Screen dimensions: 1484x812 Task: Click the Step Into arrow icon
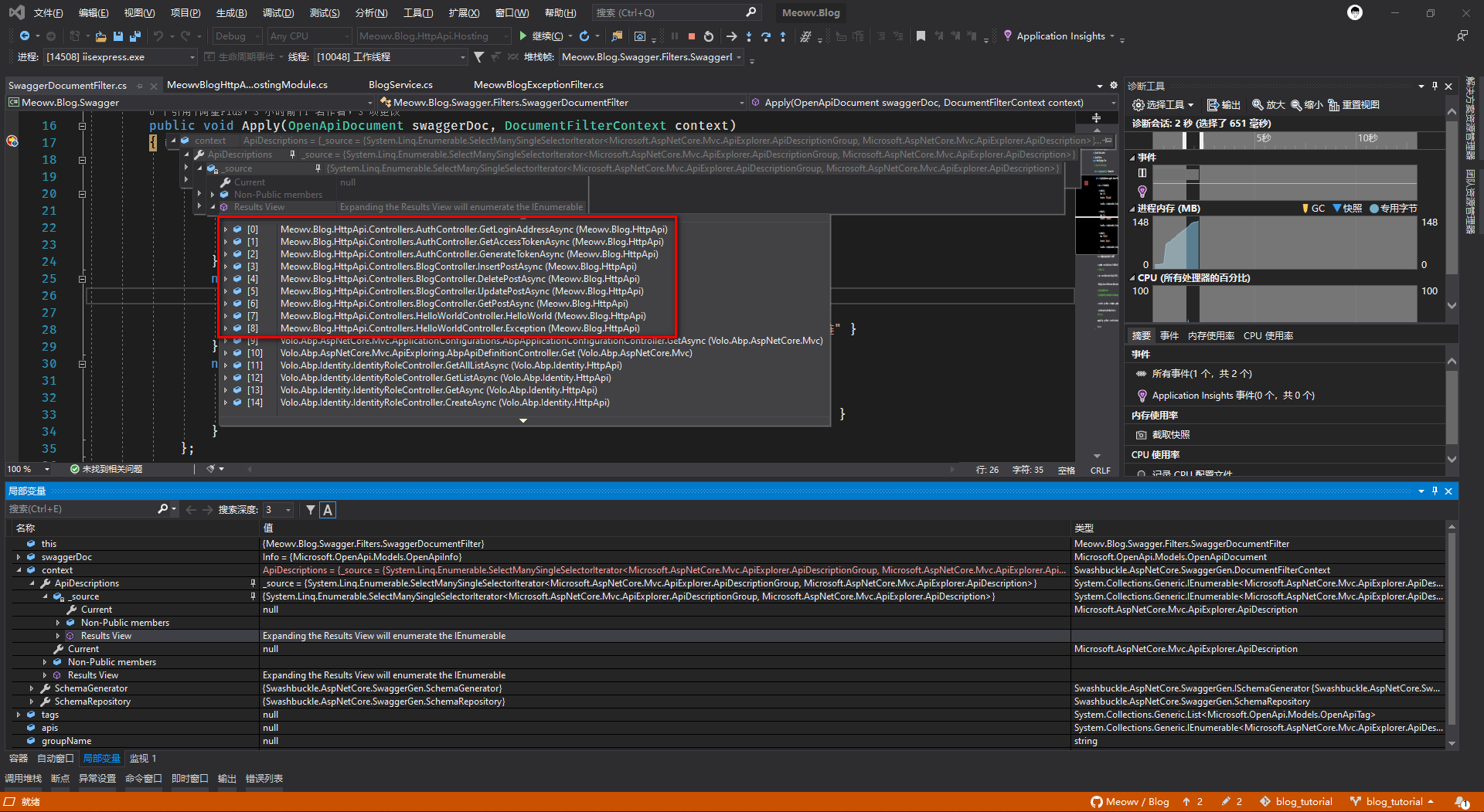[x=749, y=36]
